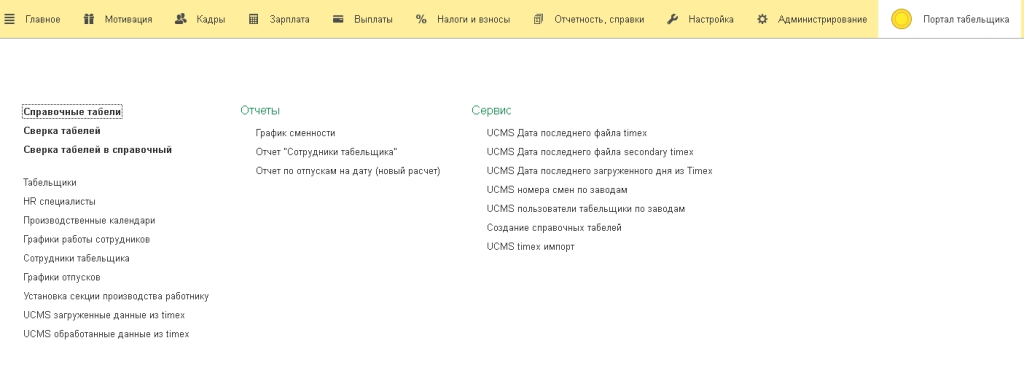The height and width of the screenshot is (370, 1024).
Task: Select the Налоги и взносы section
Action: (473, 20)
